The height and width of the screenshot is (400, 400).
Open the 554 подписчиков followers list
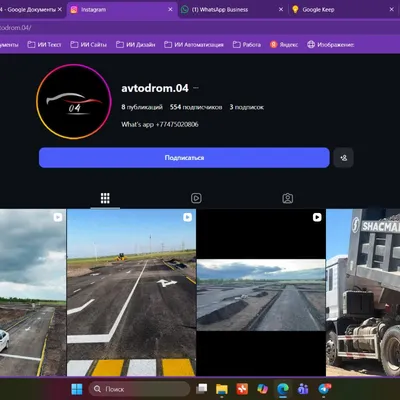click(196, 107)
